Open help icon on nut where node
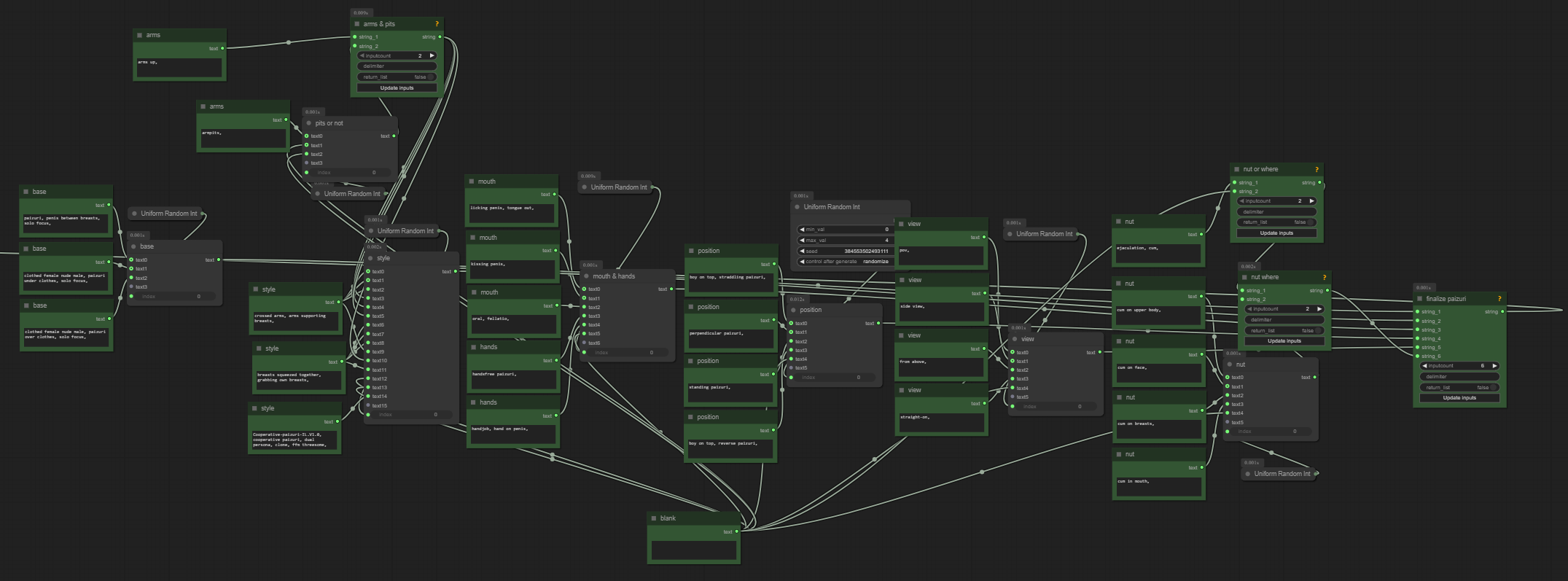This screenshot has width=1568, height=581. click(1325, 277)
